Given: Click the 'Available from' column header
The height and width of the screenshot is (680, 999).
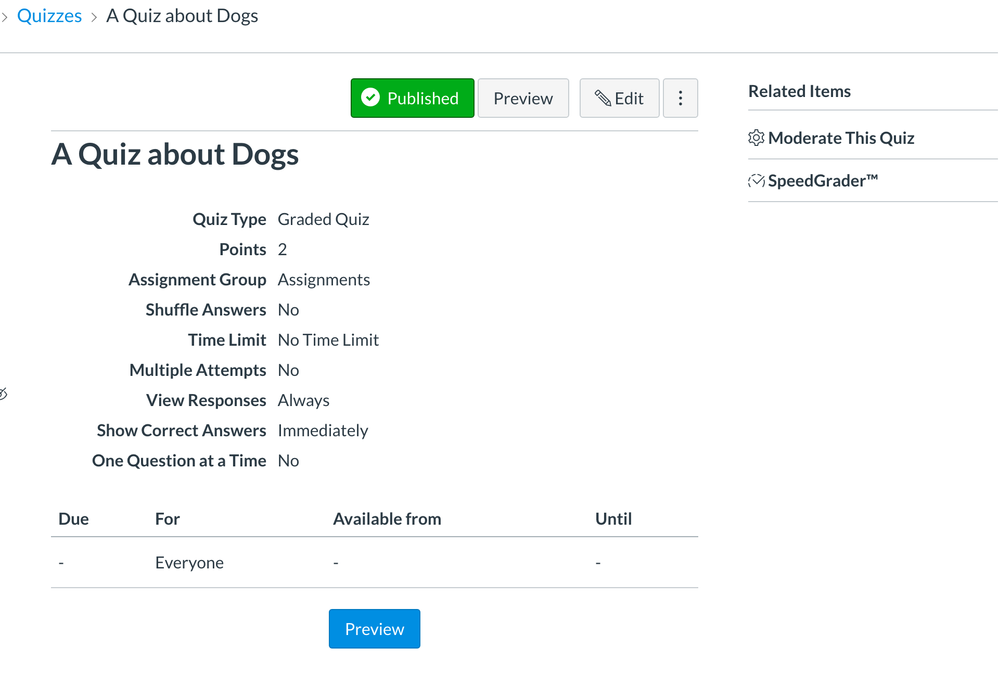Looking at the screenshot, I should click(387, 519).
